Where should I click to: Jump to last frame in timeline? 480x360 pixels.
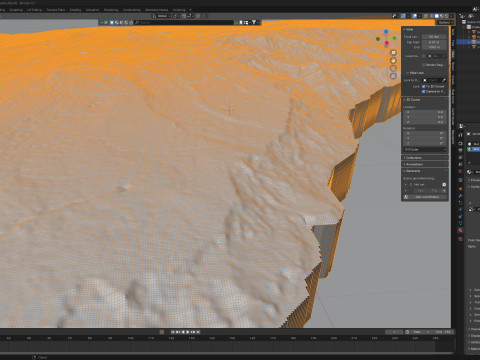(x=198, y=332)
